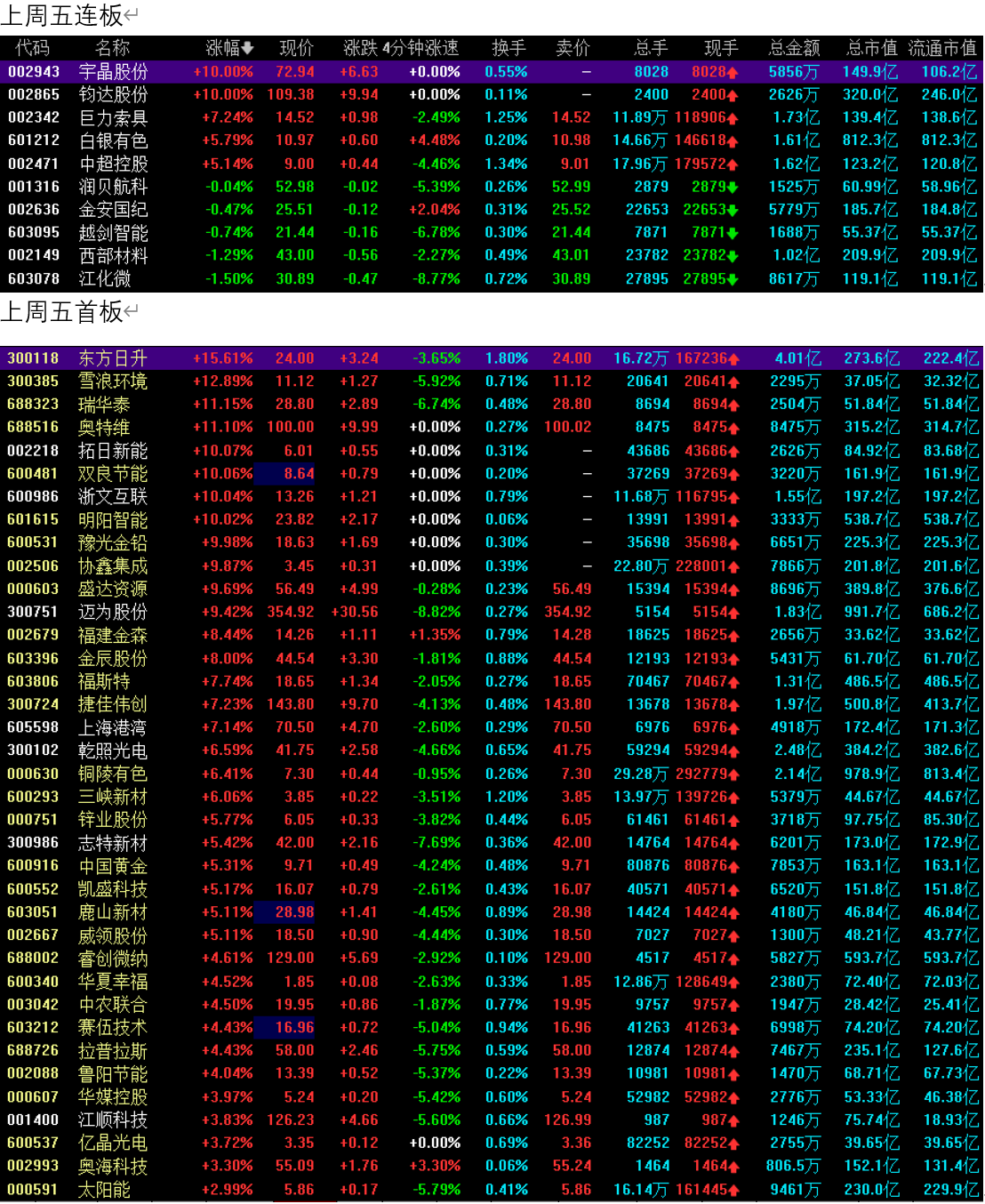Open stock 钧达股份 by its name
Screen dimensions: 985x1204
coord(113,94)
